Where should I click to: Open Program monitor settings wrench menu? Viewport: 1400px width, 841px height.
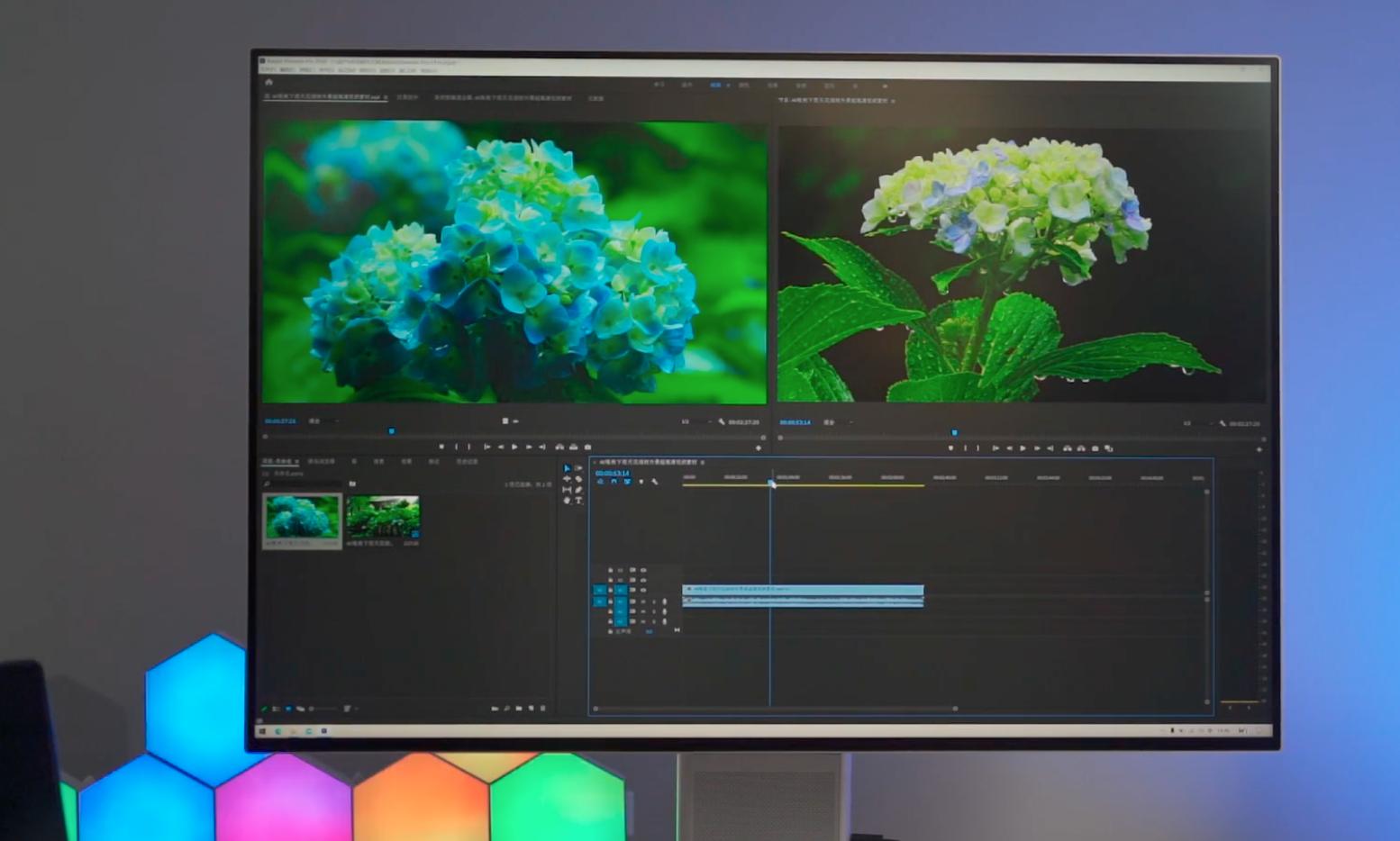[1223, 423]
